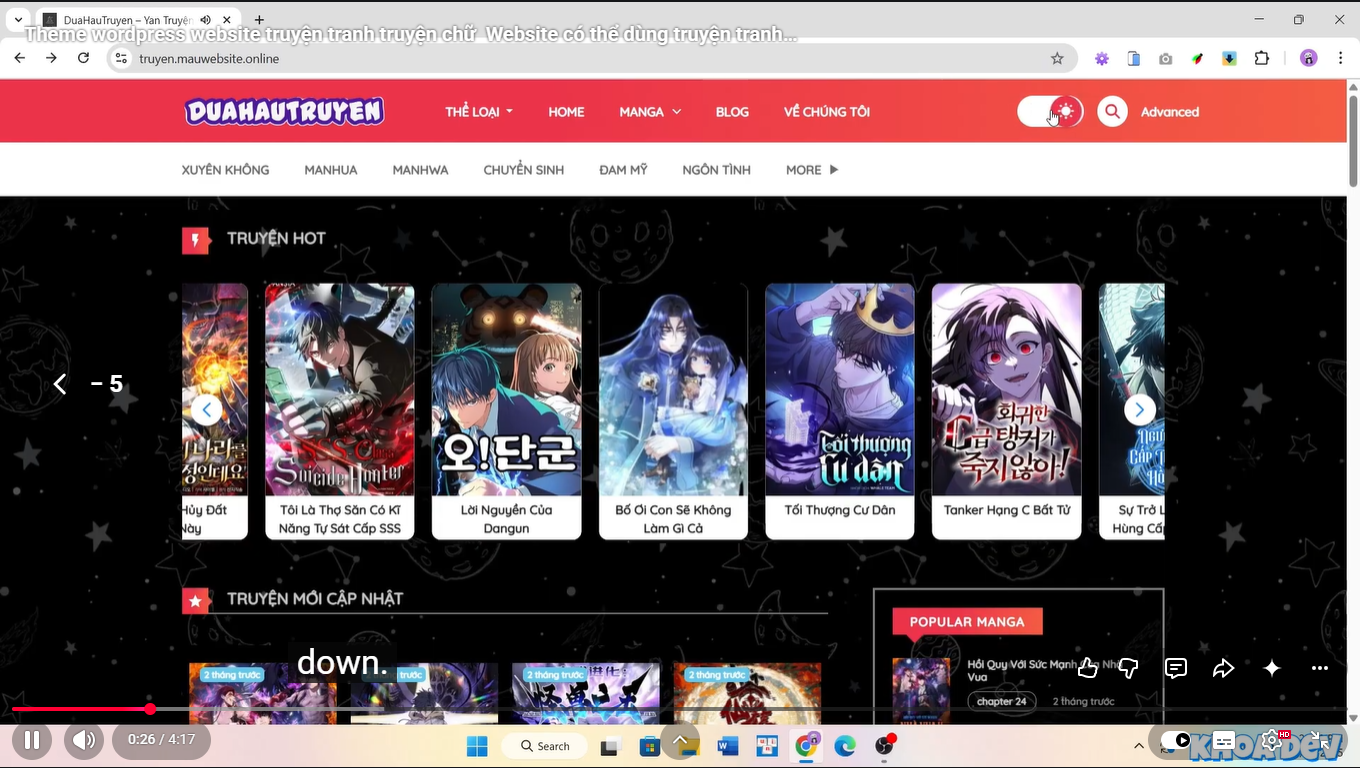This screenshot has width=1360, height=768.
Task: Click the DuaHauTruyen logo
Action: click(x=284, y=111)
